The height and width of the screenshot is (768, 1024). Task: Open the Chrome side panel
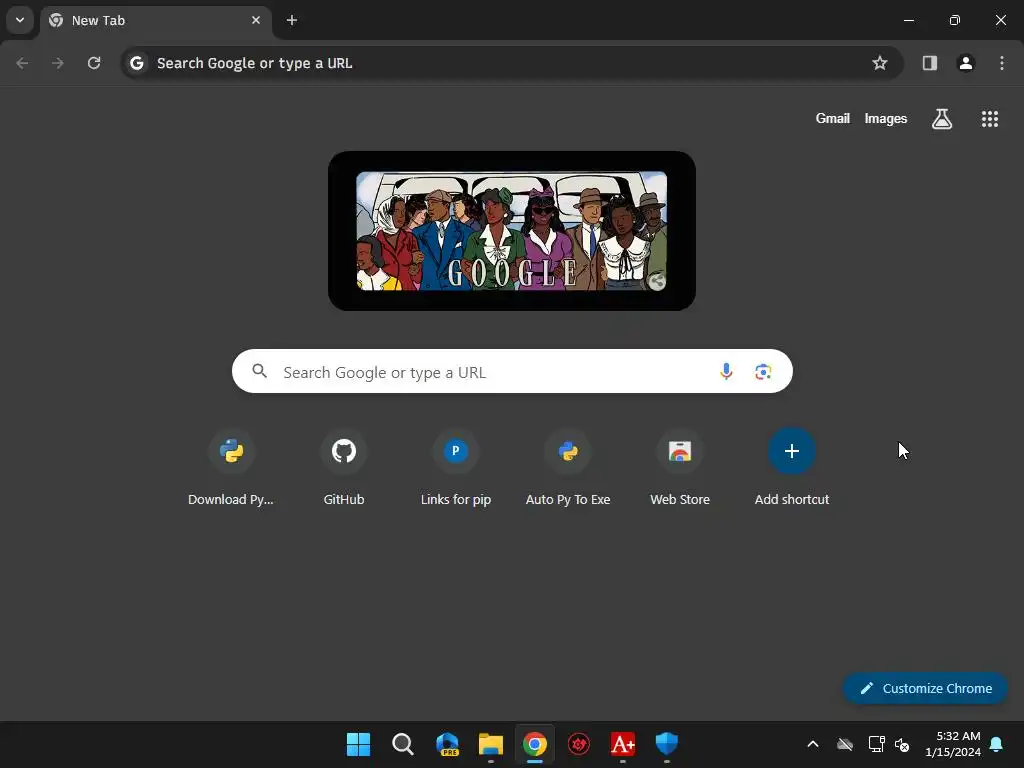930,63
